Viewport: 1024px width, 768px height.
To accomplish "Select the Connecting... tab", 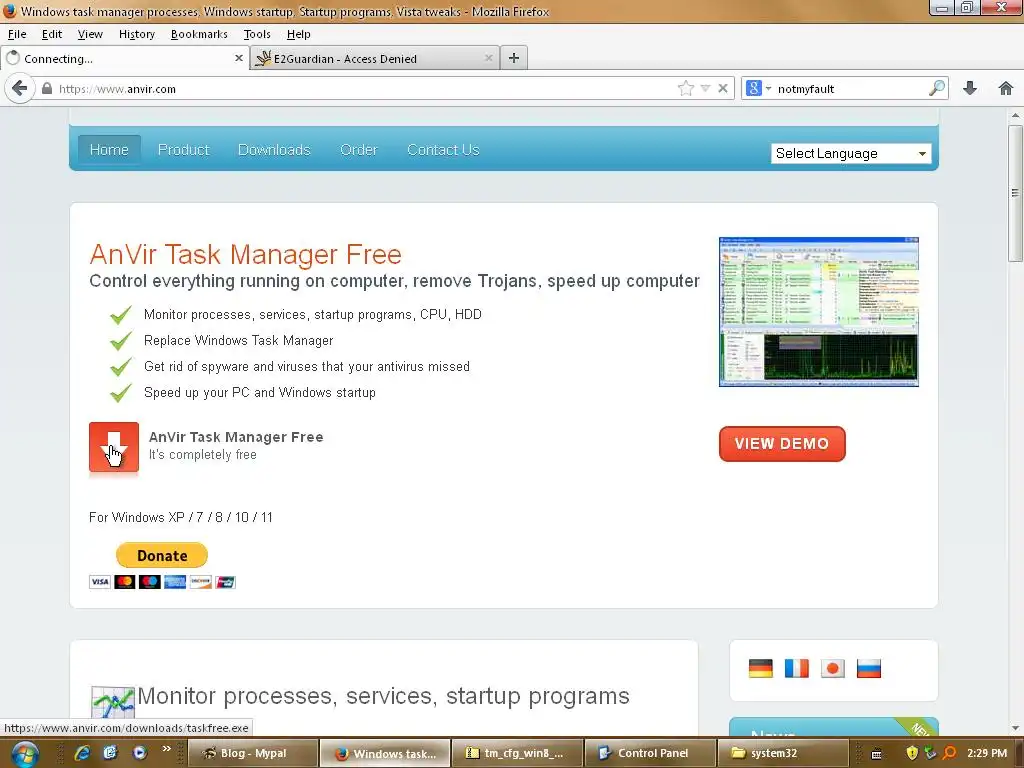I will (124, 58).
